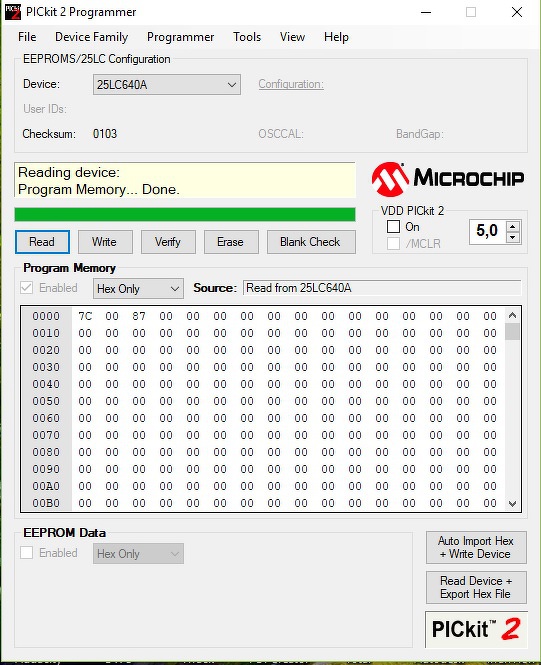Open the File menu

[x=27, y=37]
